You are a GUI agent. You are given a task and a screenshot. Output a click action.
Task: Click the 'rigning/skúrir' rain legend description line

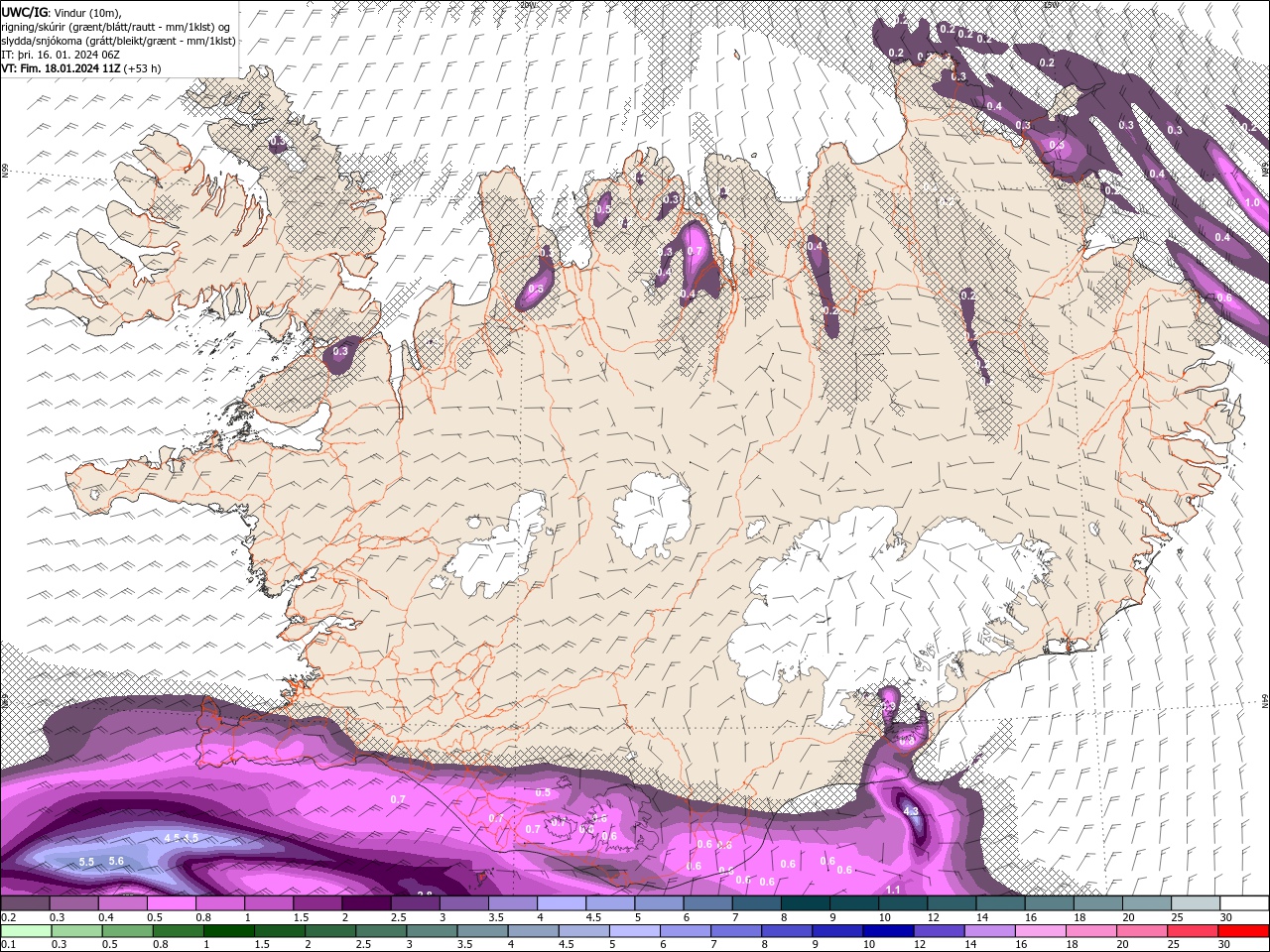coord(117,26)
